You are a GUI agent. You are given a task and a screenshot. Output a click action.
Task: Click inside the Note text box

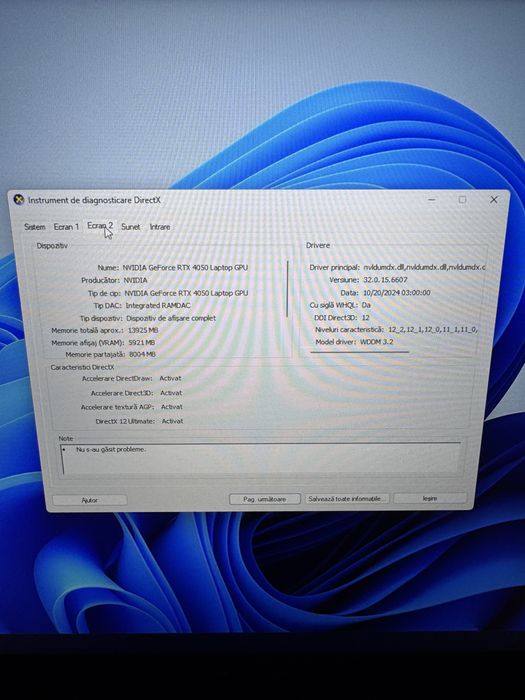coord(261,458)
